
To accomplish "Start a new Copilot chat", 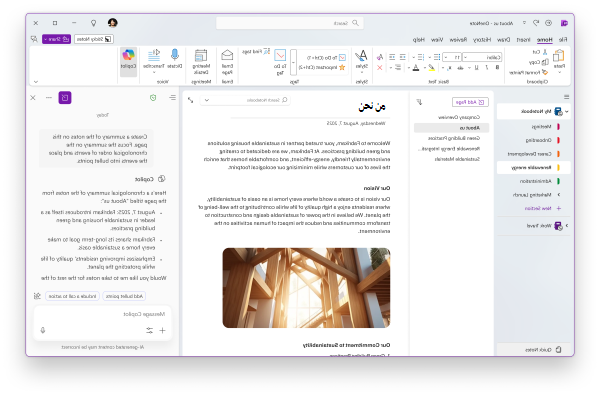I will pyautogui.click(x=65, y=98).
